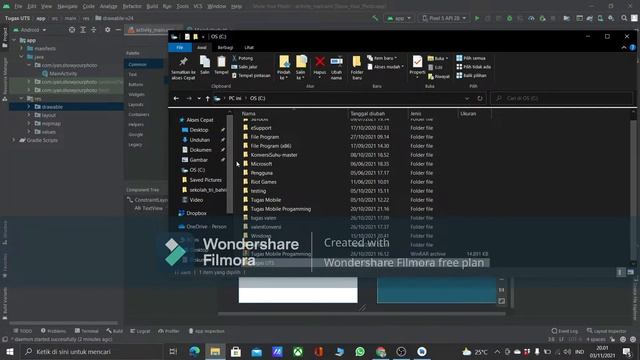640x360 pixels.
Task: Open Logcat tool window at bottom
Action: point(140,331)
